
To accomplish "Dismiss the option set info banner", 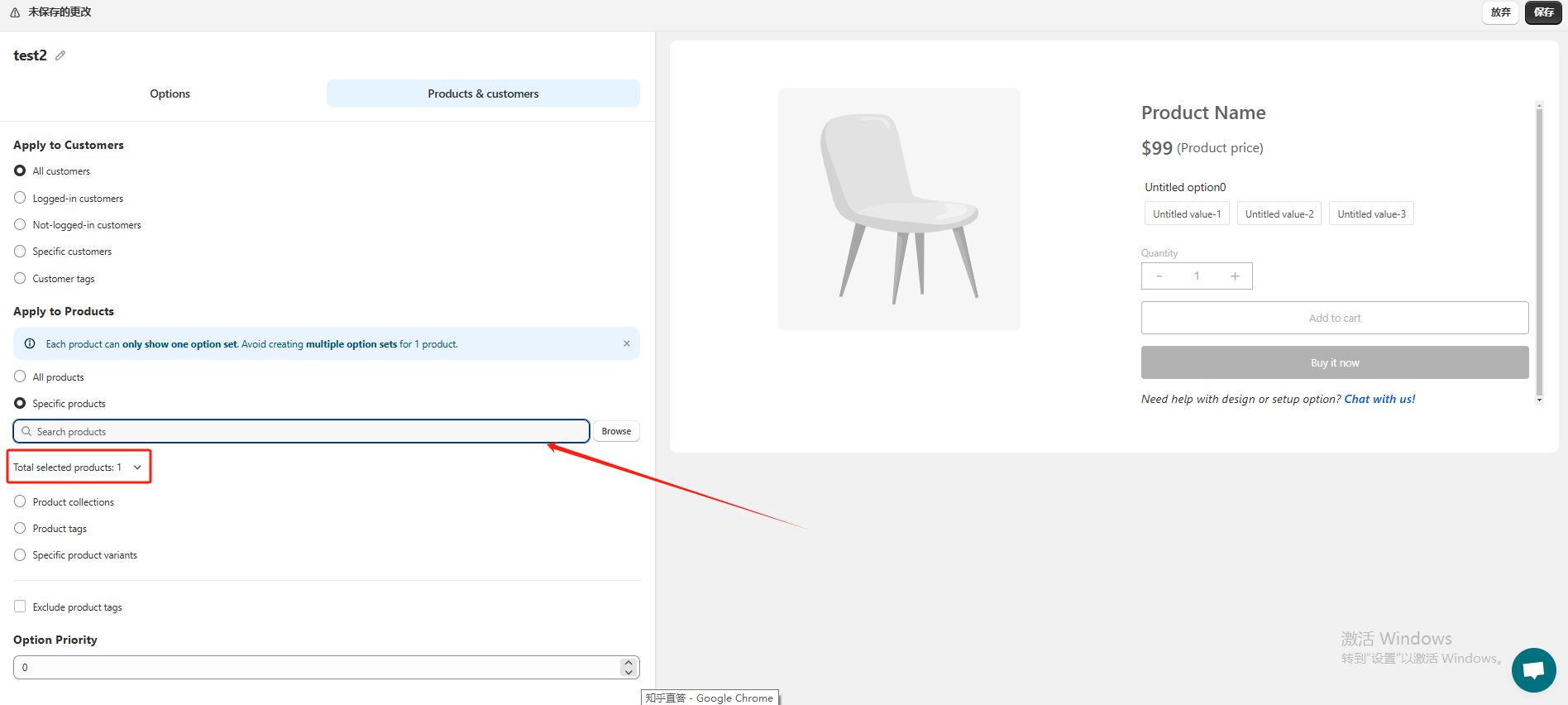I will 627,343.
